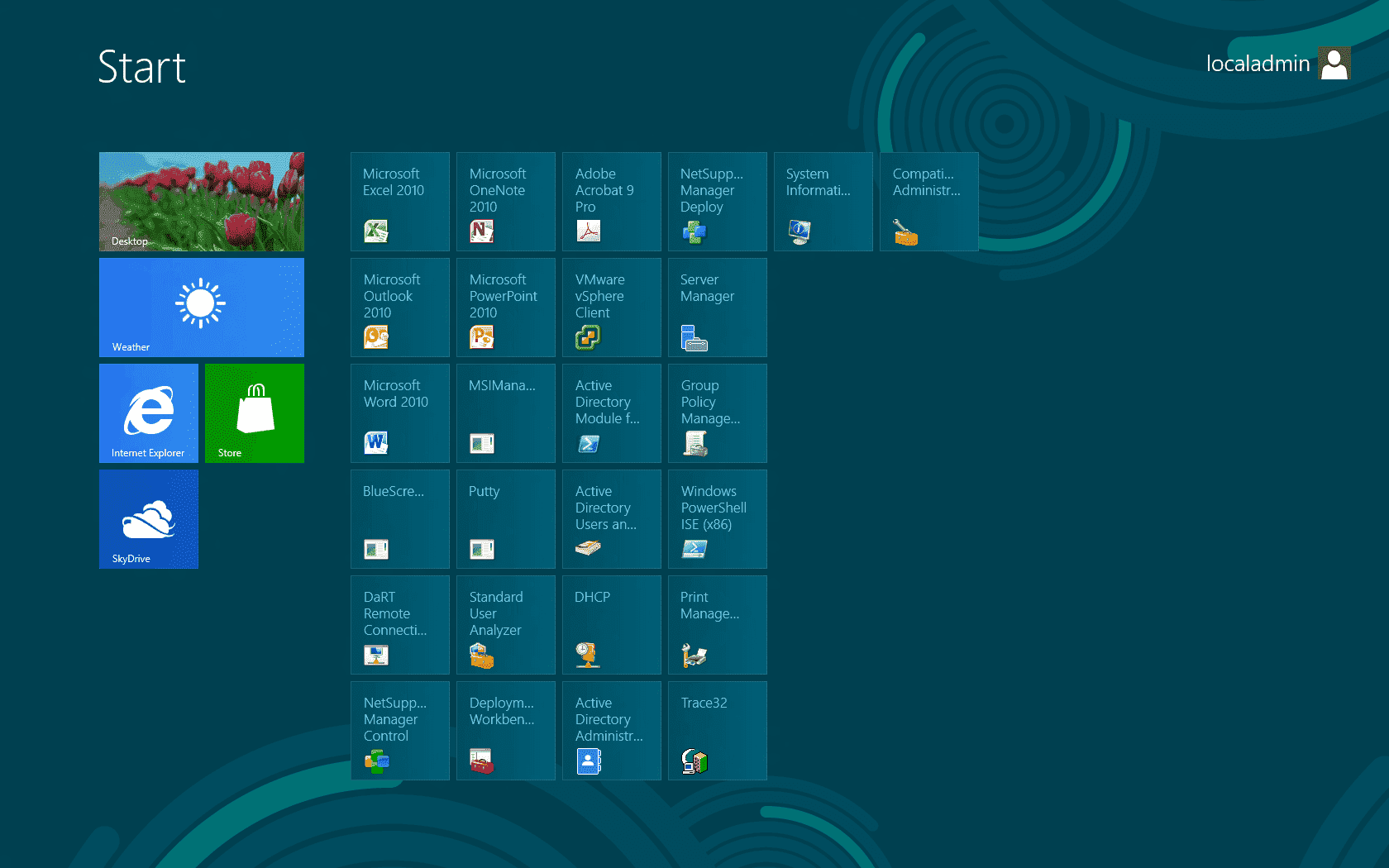Click the localadmin user name
Viewport: 1389px width, 868px height.
coord(1258,64)
